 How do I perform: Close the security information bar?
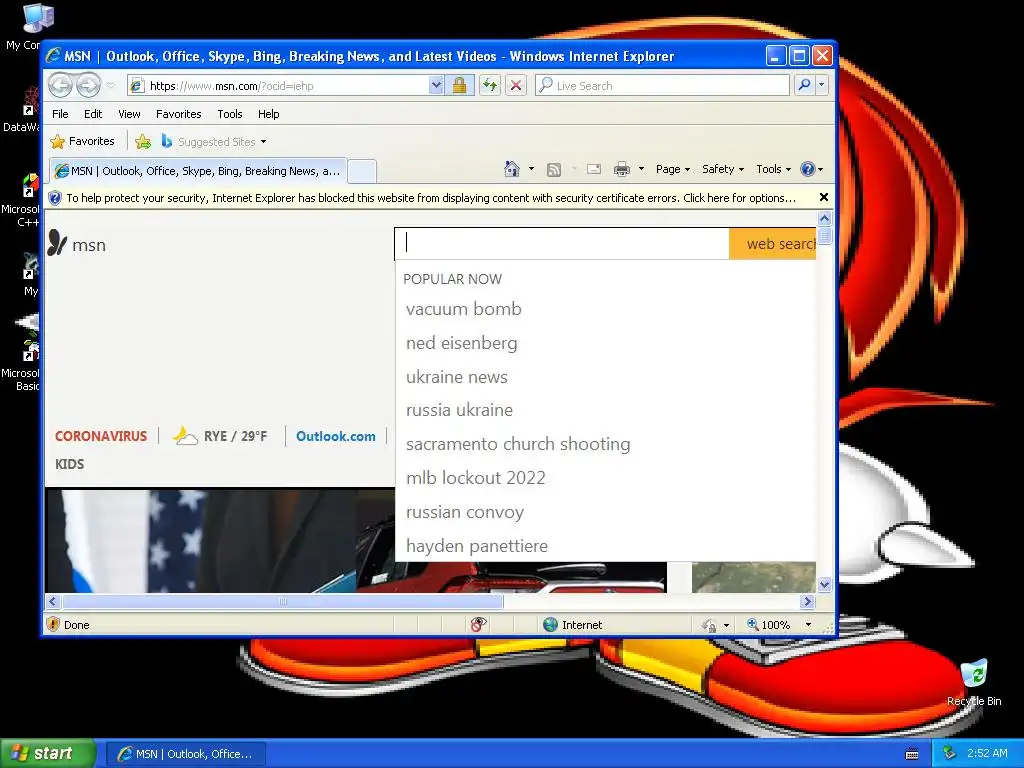[x=824, y=197]
